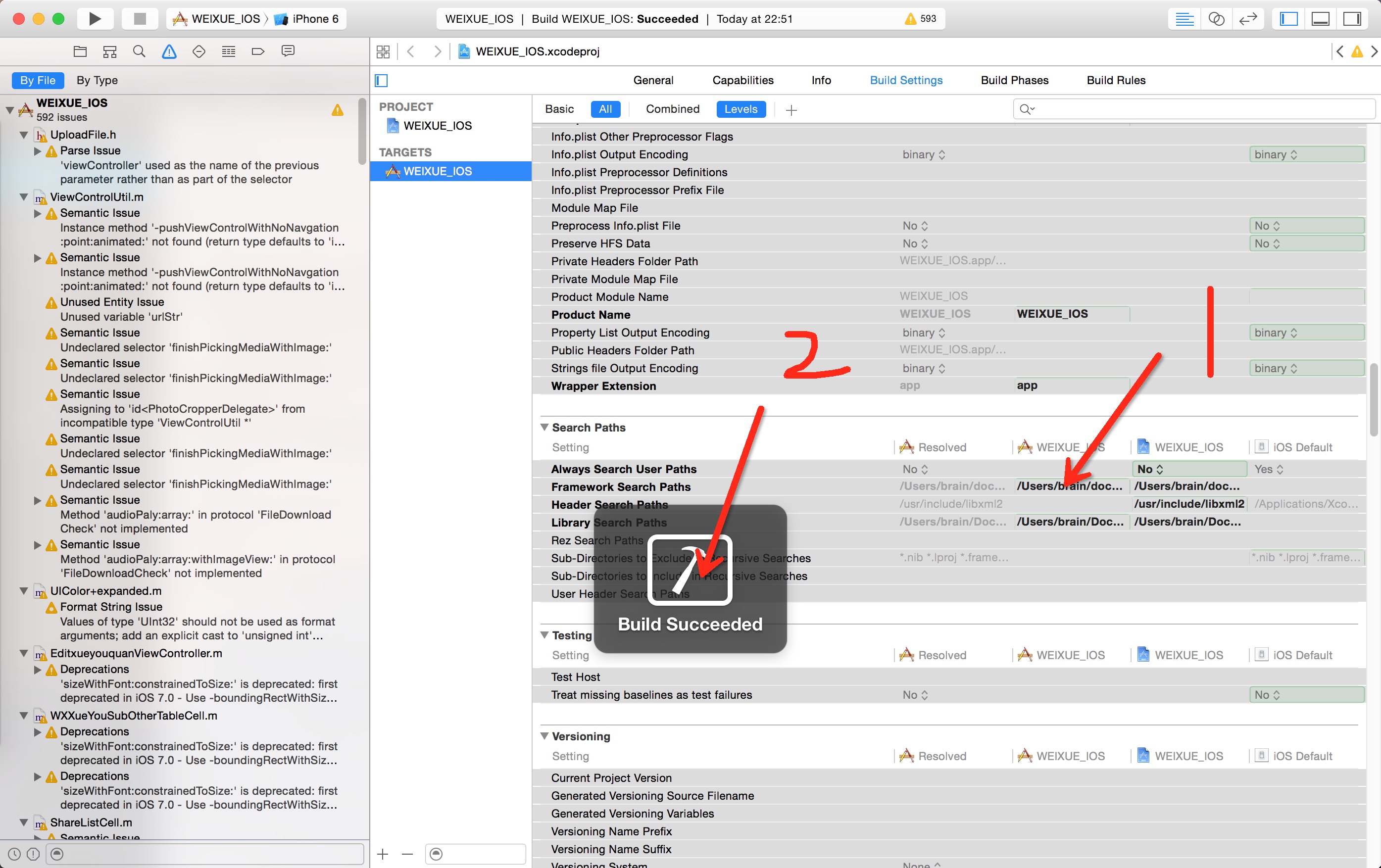The height and width of the screenshot is (868, 1381).
Task: Click project Header Search Paths /usr/include/libxml2
Action: [1189, 504]
